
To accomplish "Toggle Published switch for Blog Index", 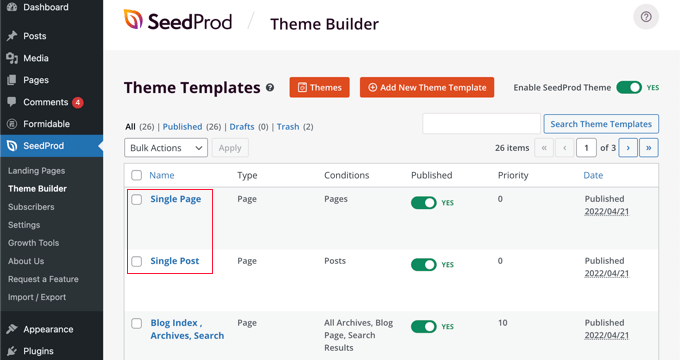I will 424,327.
